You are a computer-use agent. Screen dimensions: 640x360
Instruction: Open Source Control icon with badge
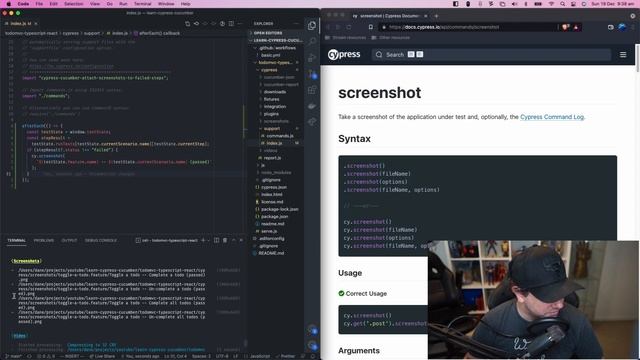[312, 74]
